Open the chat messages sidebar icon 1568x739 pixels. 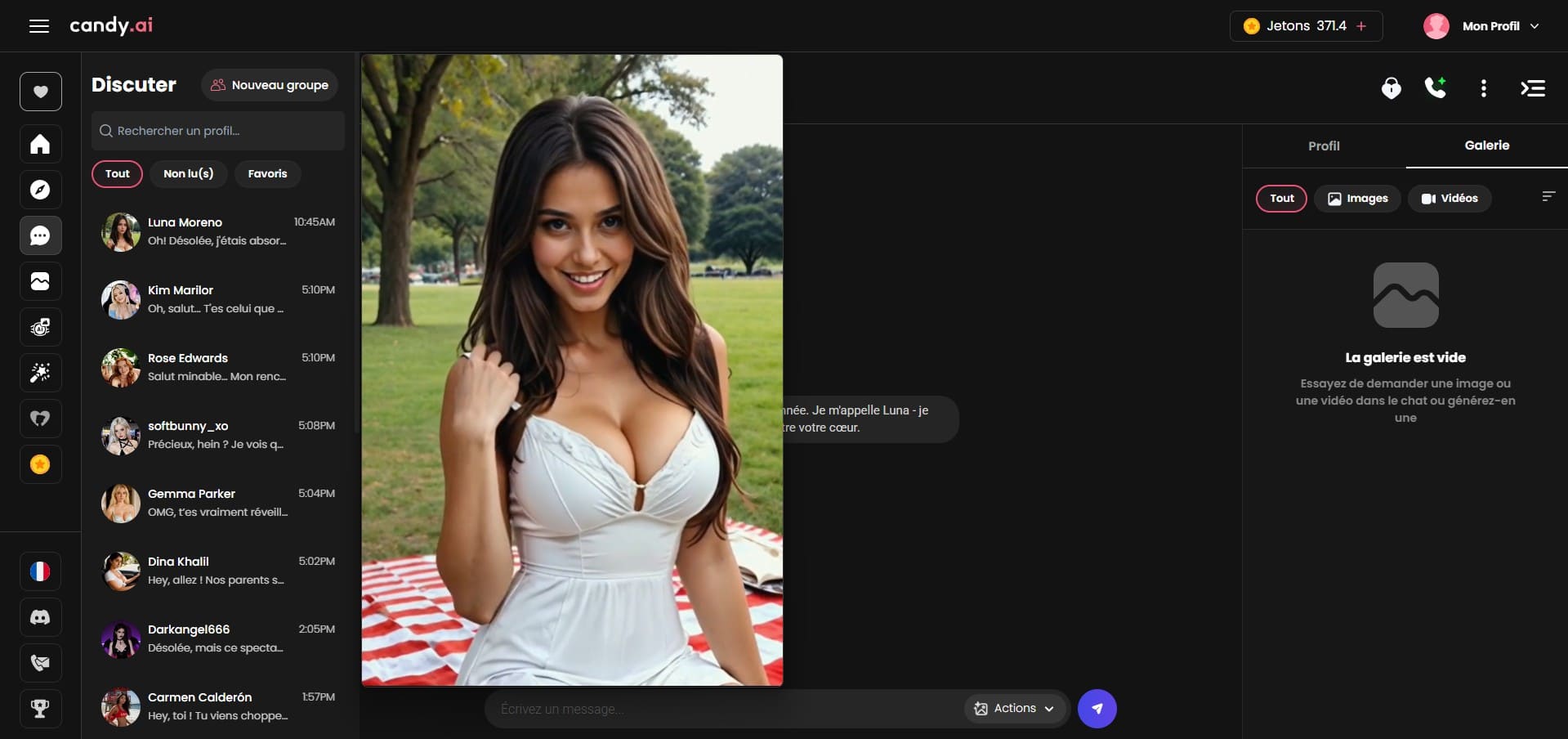[x=39, y=235]
